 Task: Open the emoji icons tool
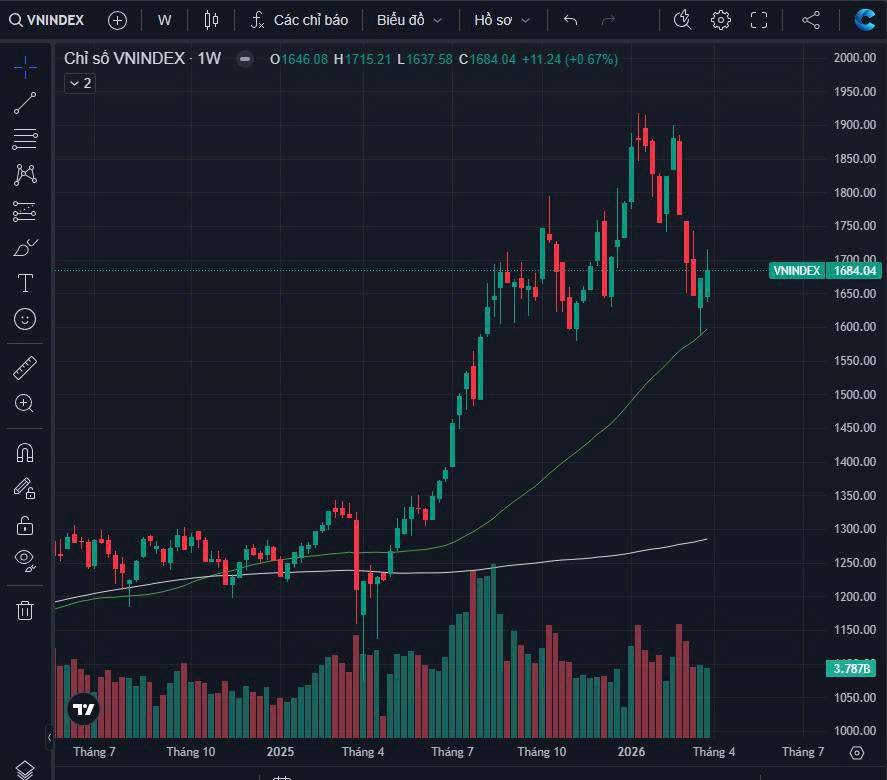(25, 319)
